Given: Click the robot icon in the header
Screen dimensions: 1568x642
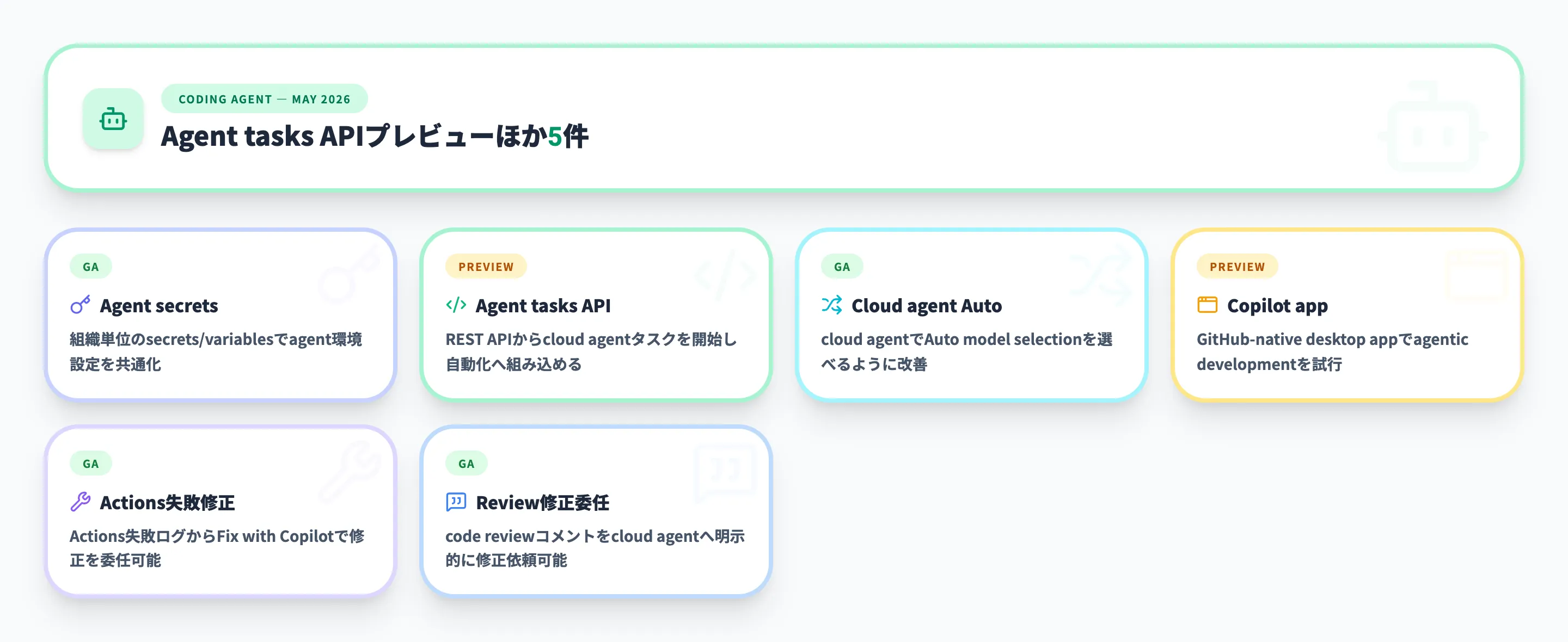Looking at the screenshot, I should [x=113, y=119].
